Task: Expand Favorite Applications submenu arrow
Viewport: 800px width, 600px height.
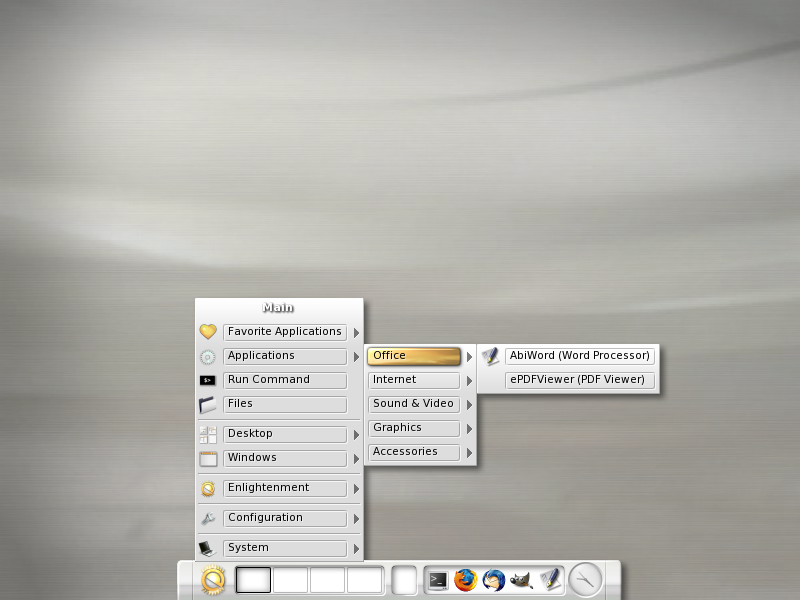Action: coord(356,333)
